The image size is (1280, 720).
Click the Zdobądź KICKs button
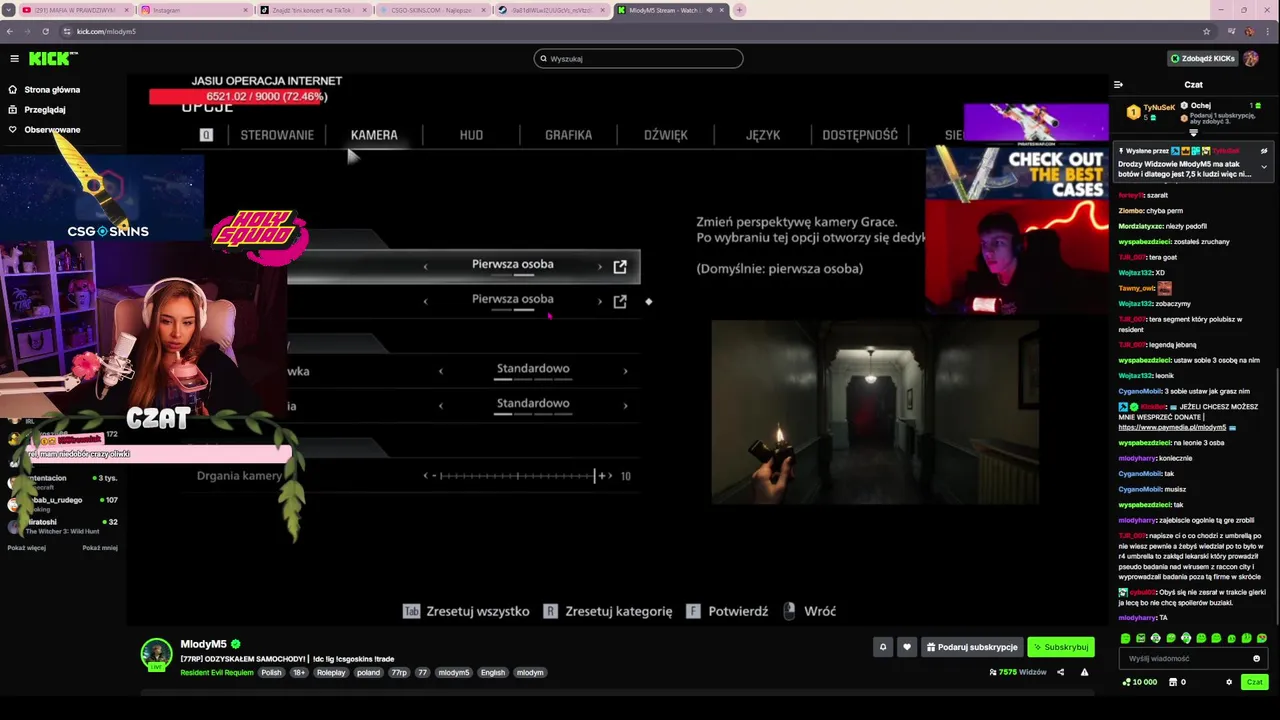point(1203,59)
